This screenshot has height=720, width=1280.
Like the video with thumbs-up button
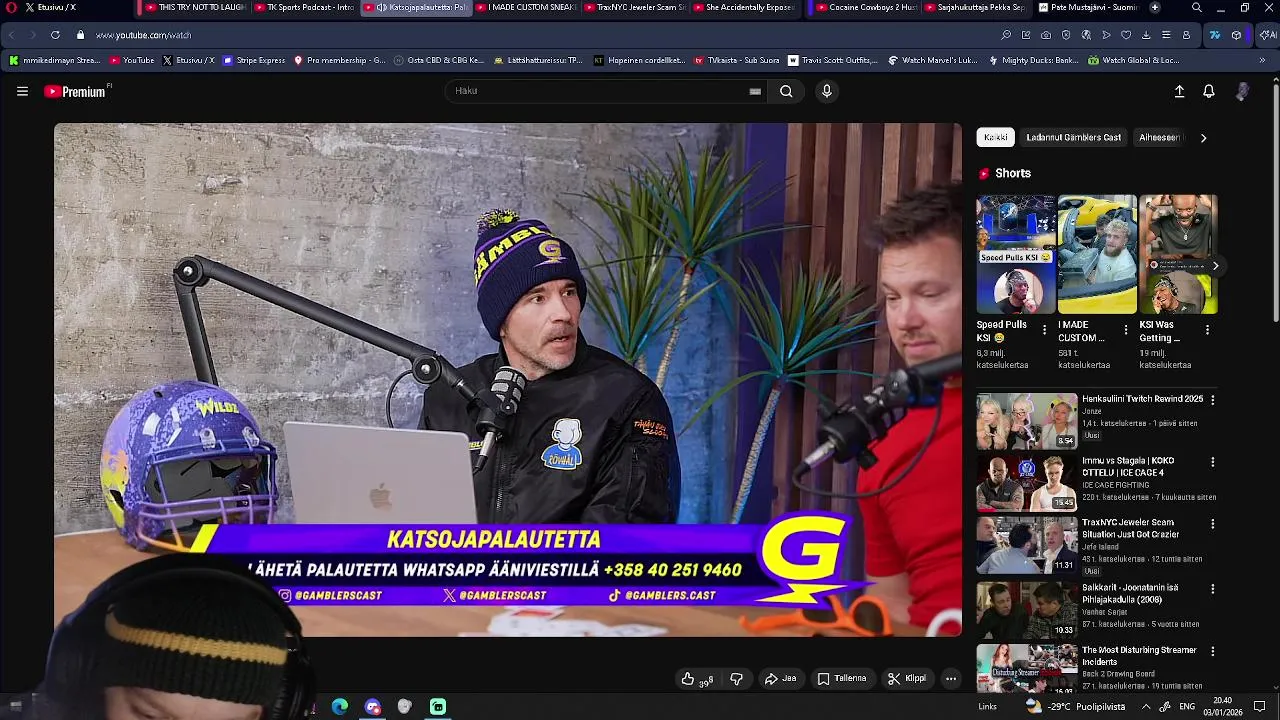point(698,679)
